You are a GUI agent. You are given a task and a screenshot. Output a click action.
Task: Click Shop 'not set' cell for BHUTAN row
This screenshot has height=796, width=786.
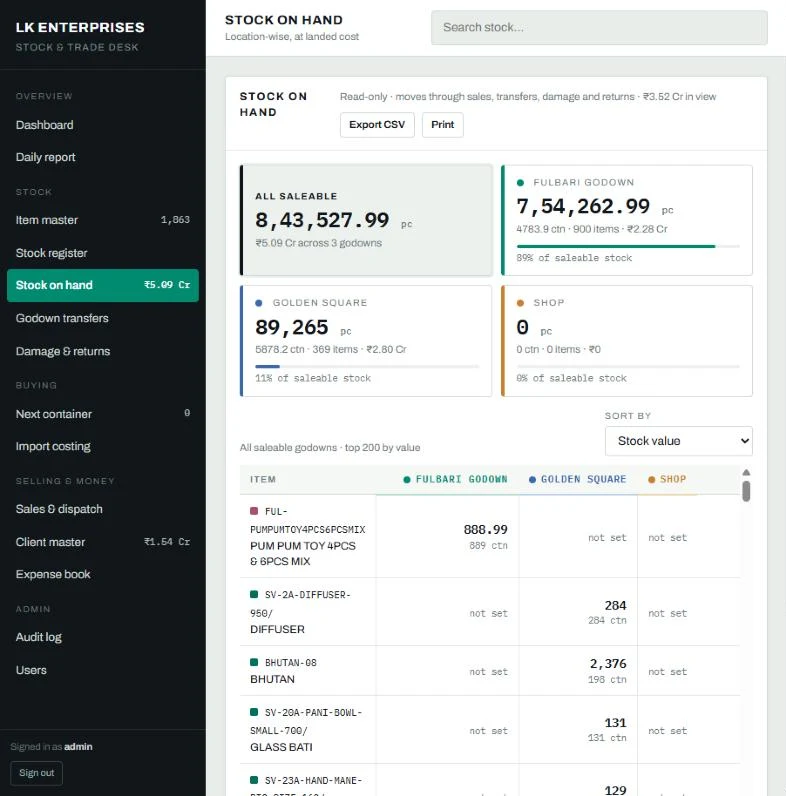tap(667, 672)
